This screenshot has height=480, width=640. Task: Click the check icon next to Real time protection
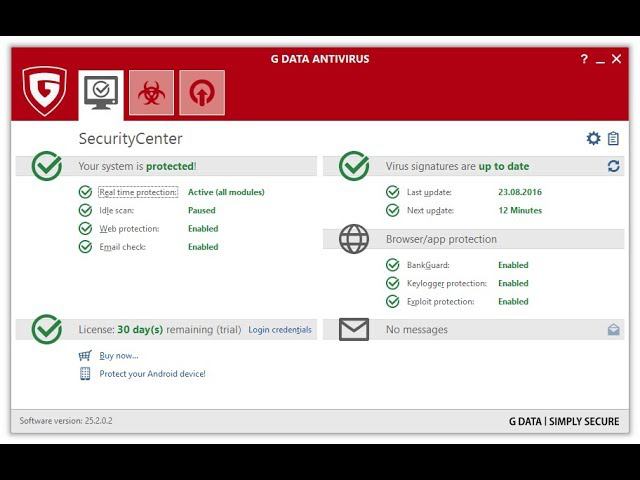[x=85, y=192]
